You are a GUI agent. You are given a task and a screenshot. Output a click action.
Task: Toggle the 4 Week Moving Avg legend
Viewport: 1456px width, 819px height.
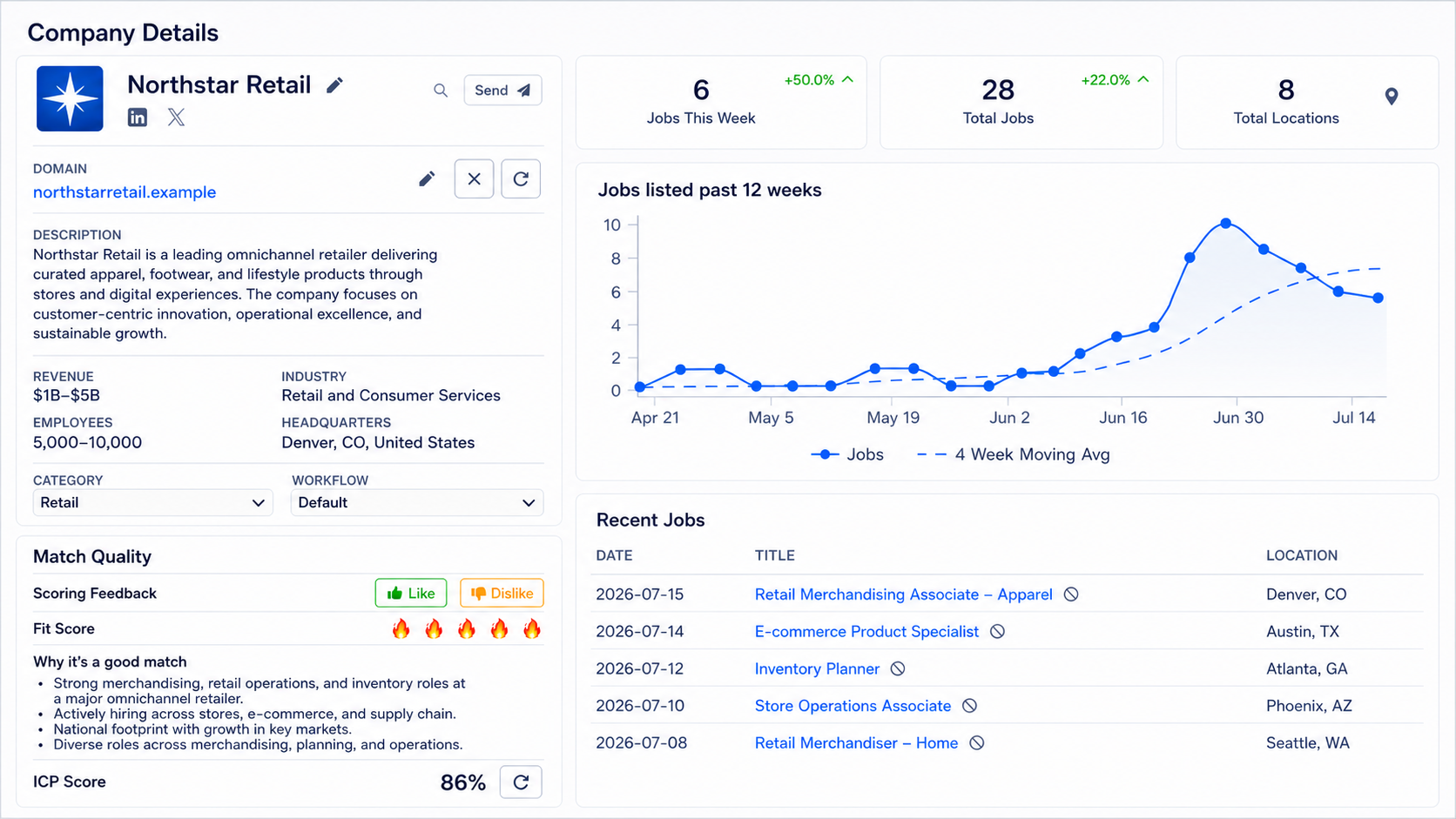[x=1014, y=455]
